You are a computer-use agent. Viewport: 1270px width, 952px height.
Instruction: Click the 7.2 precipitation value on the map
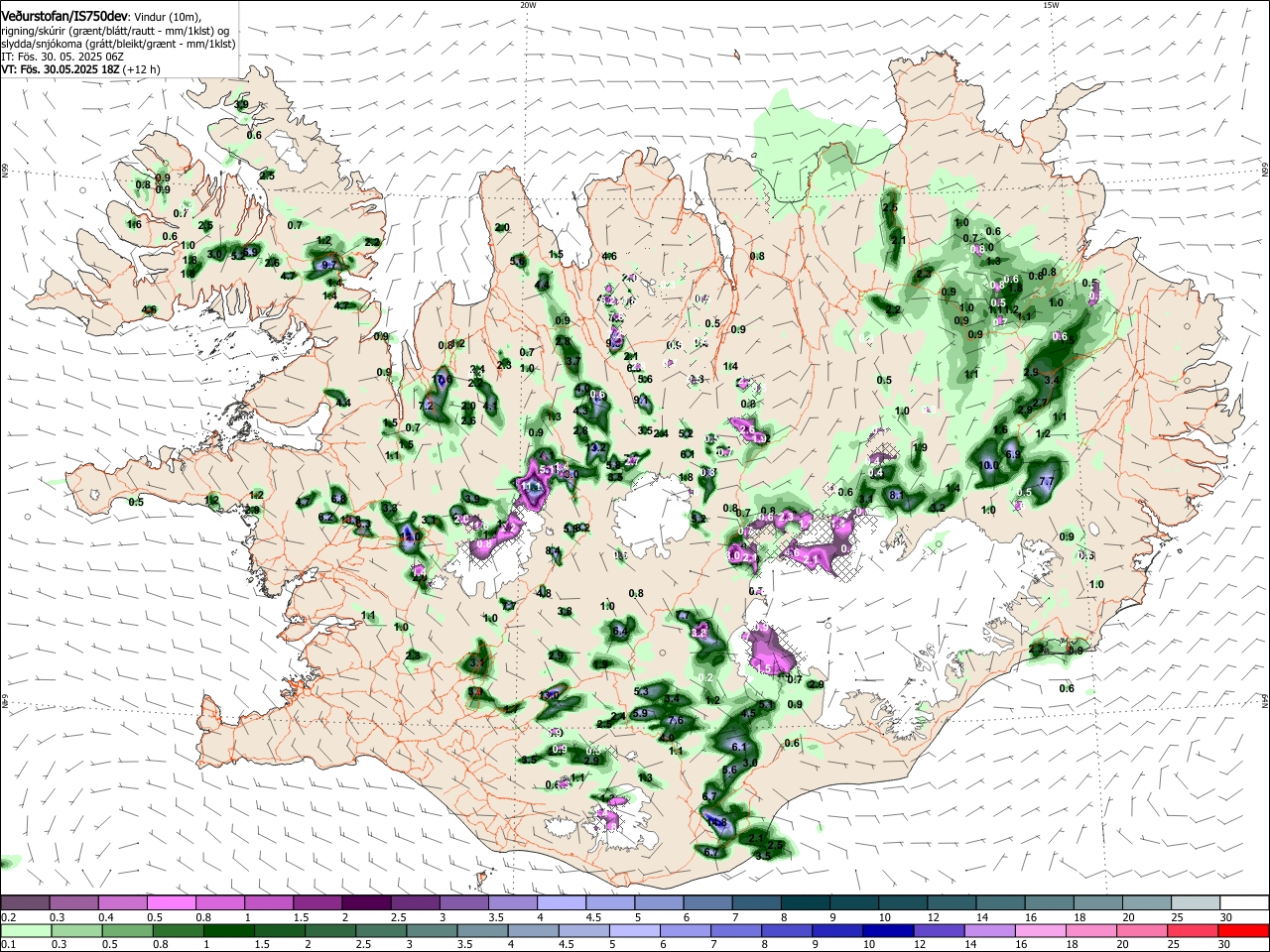[427, 405]
